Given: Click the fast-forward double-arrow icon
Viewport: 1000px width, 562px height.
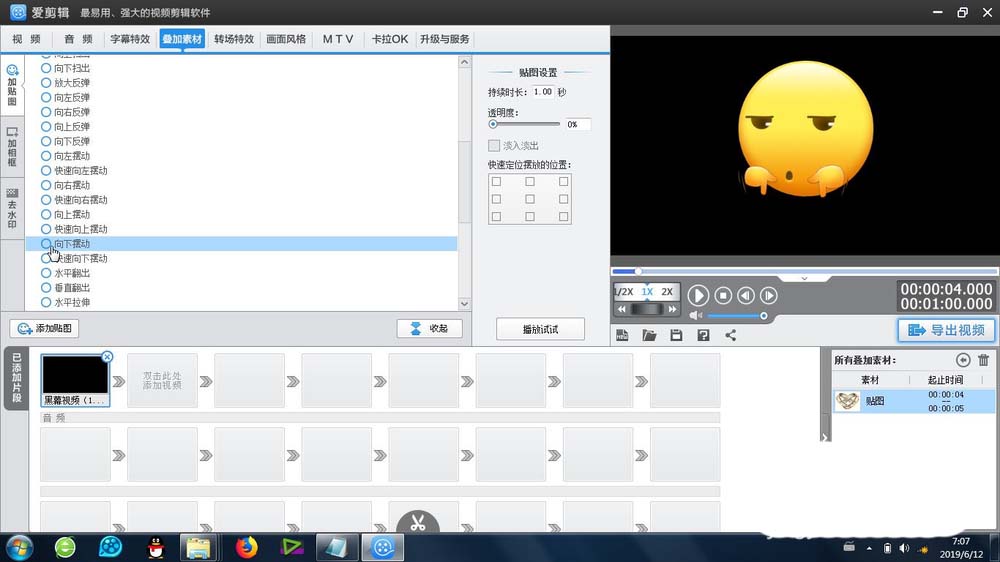Looking at the screenshot, I should pos(672,309).
